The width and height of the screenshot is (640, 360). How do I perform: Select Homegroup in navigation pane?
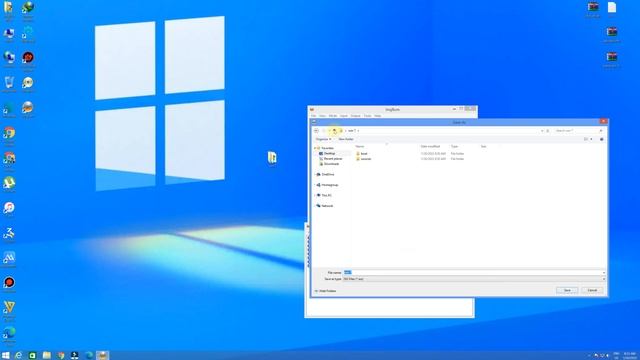click(329, 185)
